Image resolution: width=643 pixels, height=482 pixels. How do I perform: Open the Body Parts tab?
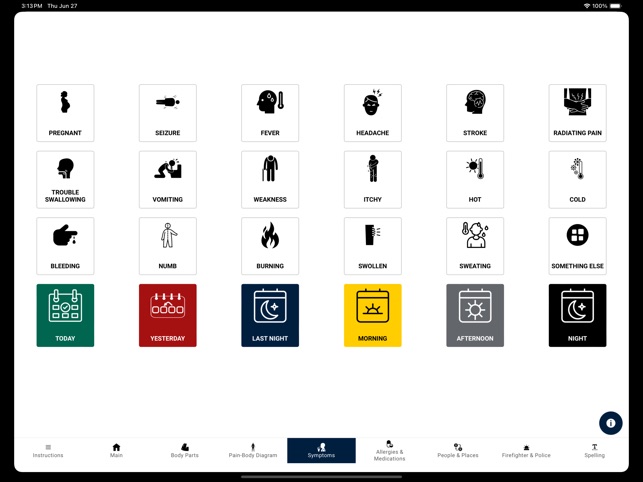(185, 451)
